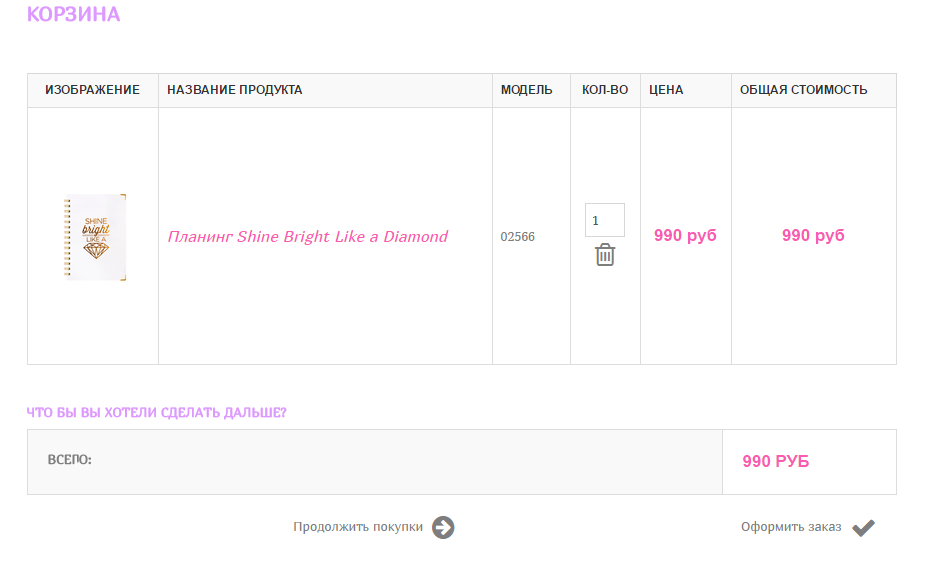Select the Название продукта column header

pyautogui.click(x=235, y=90)
